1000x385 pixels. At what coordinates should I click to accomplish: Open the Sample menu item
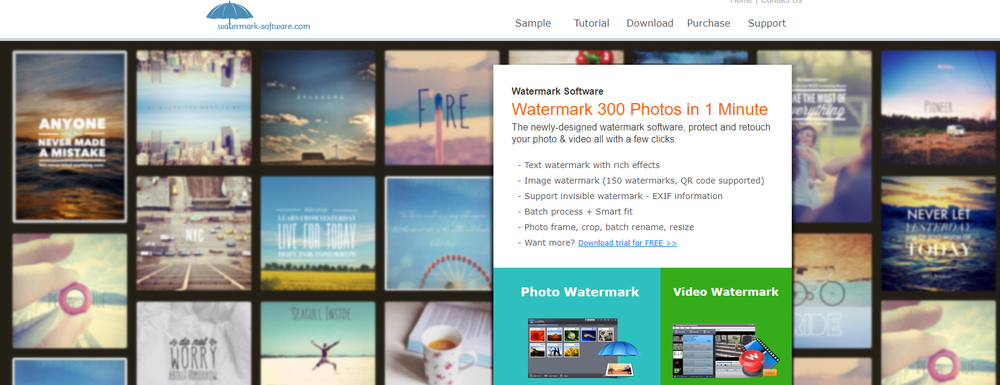533,23
